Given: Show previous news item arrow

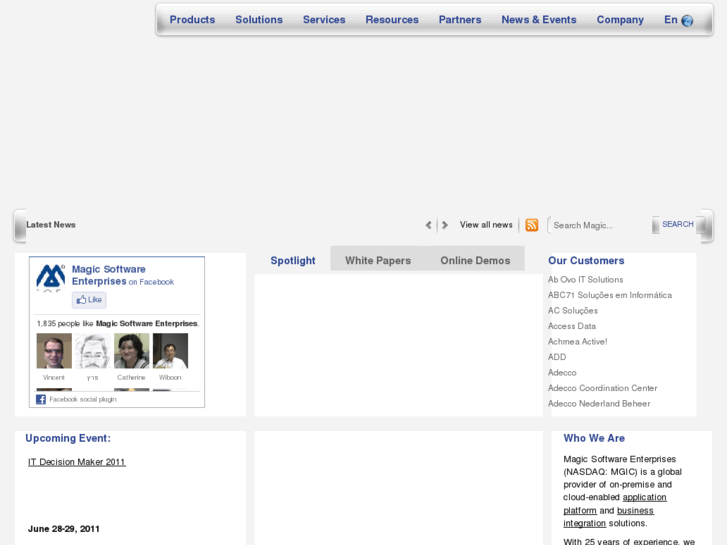Looking at the screenshot, I should (428, 225).
